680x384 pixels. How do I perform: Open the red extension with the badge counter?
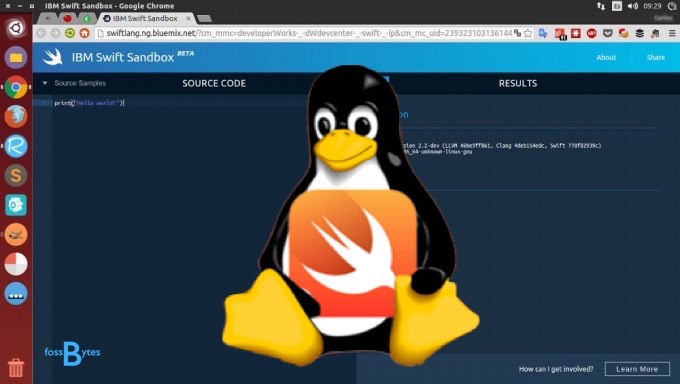coord(560,33)
